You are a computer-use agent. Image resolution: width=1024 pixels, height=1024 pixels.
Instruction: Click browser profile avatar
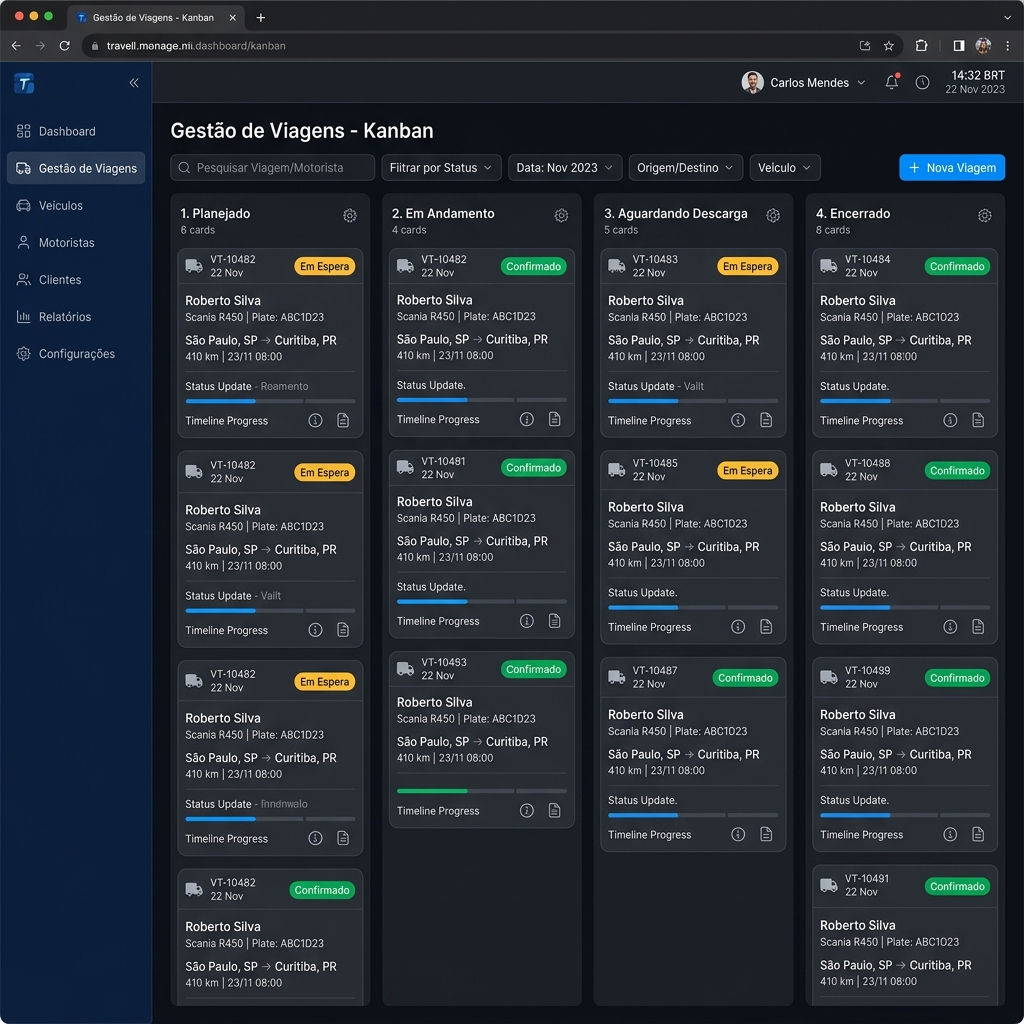983,45
